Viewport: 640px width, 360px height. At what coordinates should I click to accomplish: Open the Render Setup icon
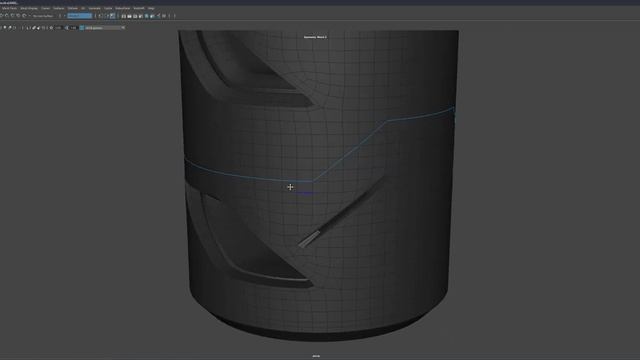tap(152, 16)
